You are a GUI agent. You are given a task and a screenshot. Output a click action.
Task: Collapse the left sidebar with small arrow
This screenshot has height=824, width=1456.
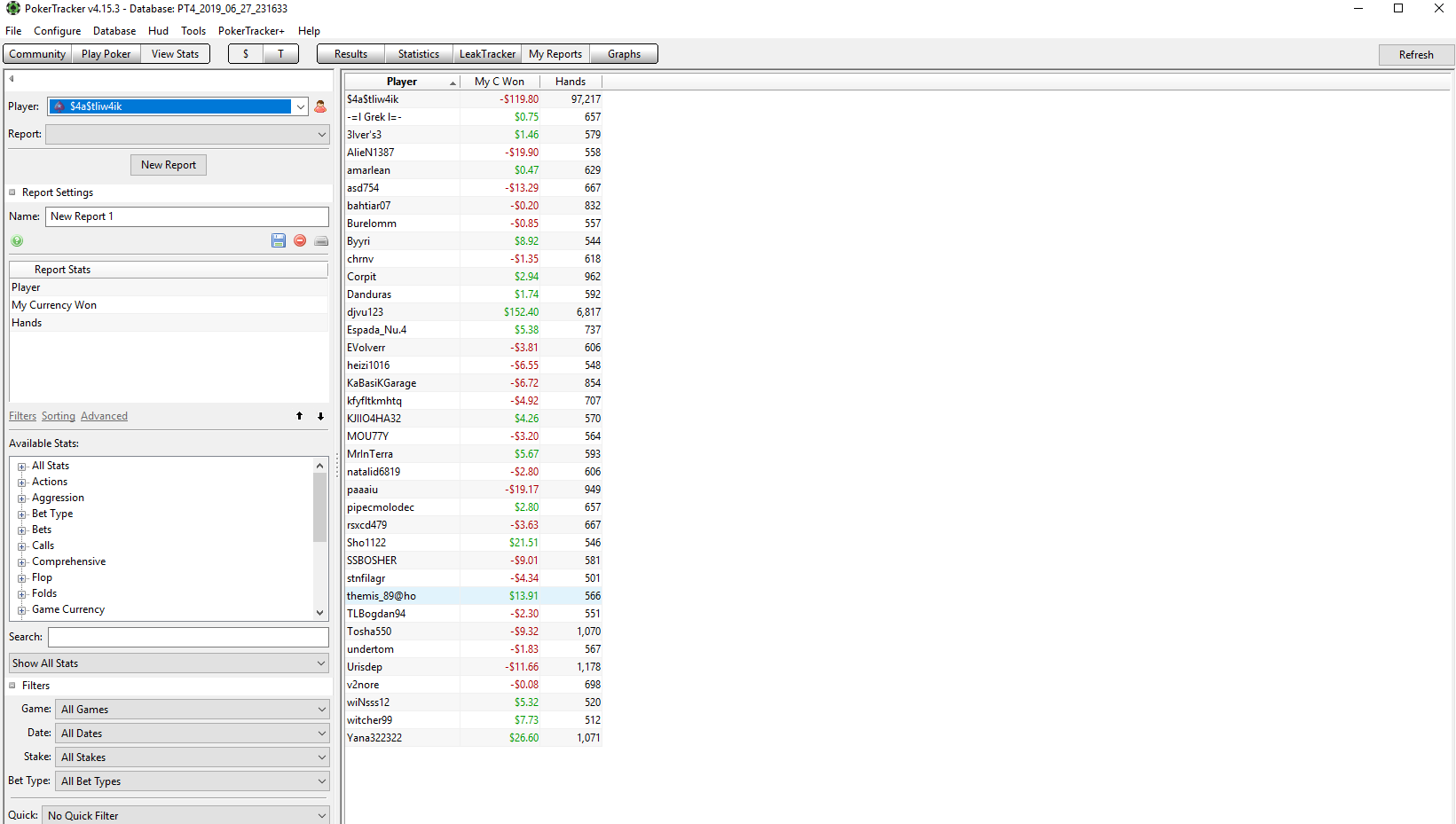pyautogui.click(x=12, y=79)
